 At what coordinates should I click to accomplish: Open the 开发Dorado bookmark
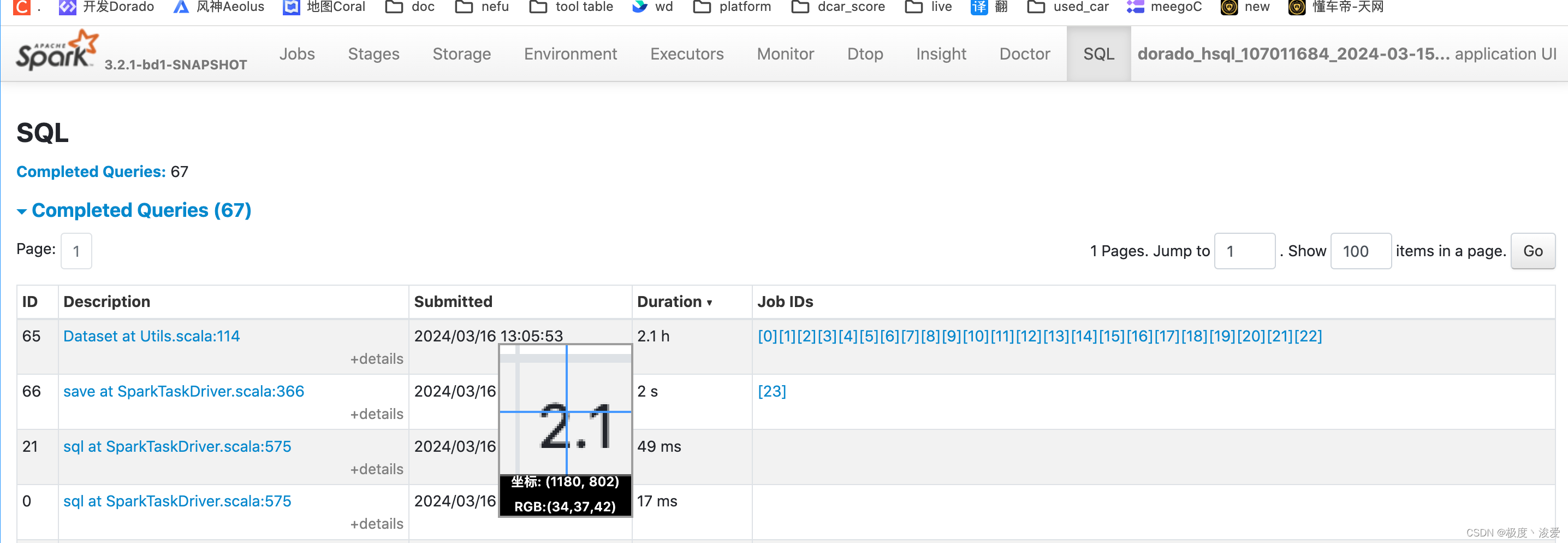click(106, 7)
